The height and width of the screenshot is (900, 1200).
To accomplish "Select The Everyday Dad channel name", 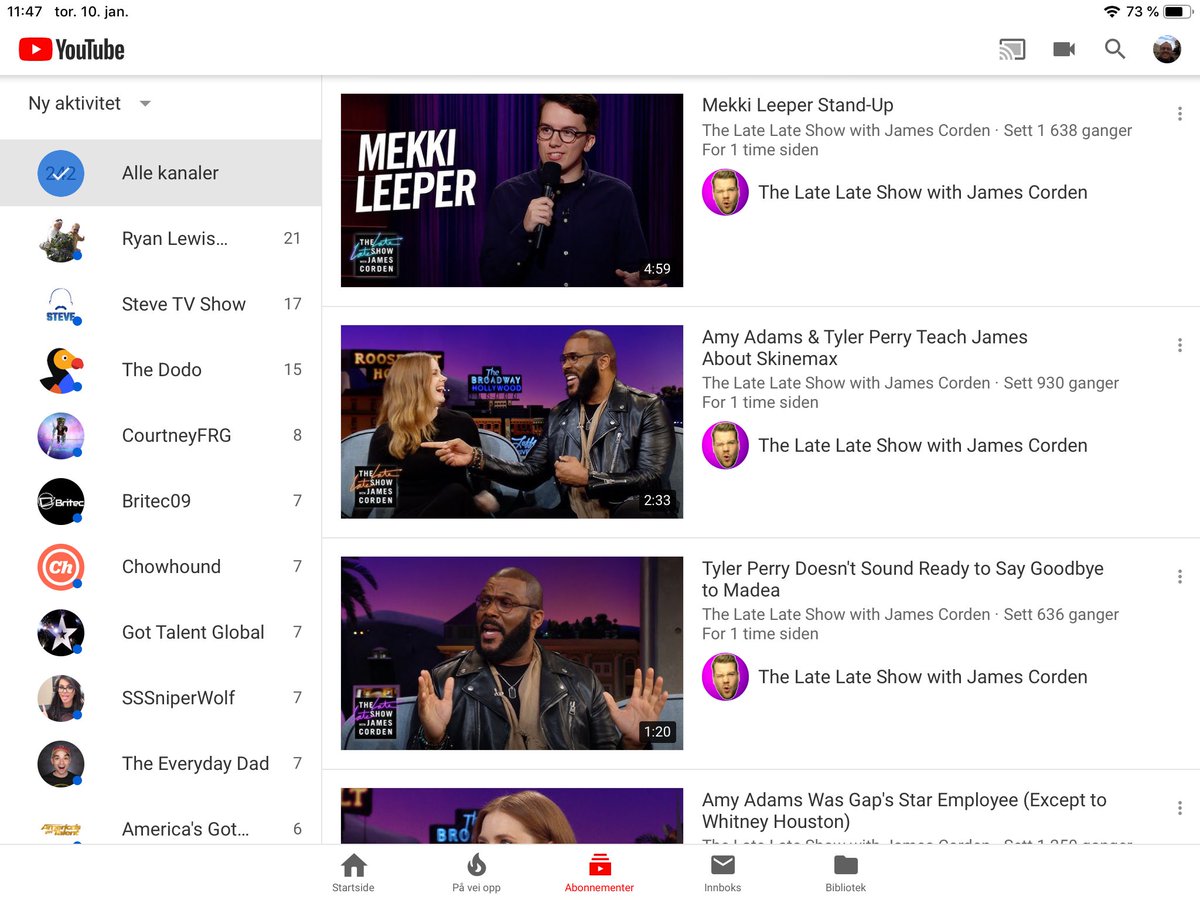I will coord(196,764).
